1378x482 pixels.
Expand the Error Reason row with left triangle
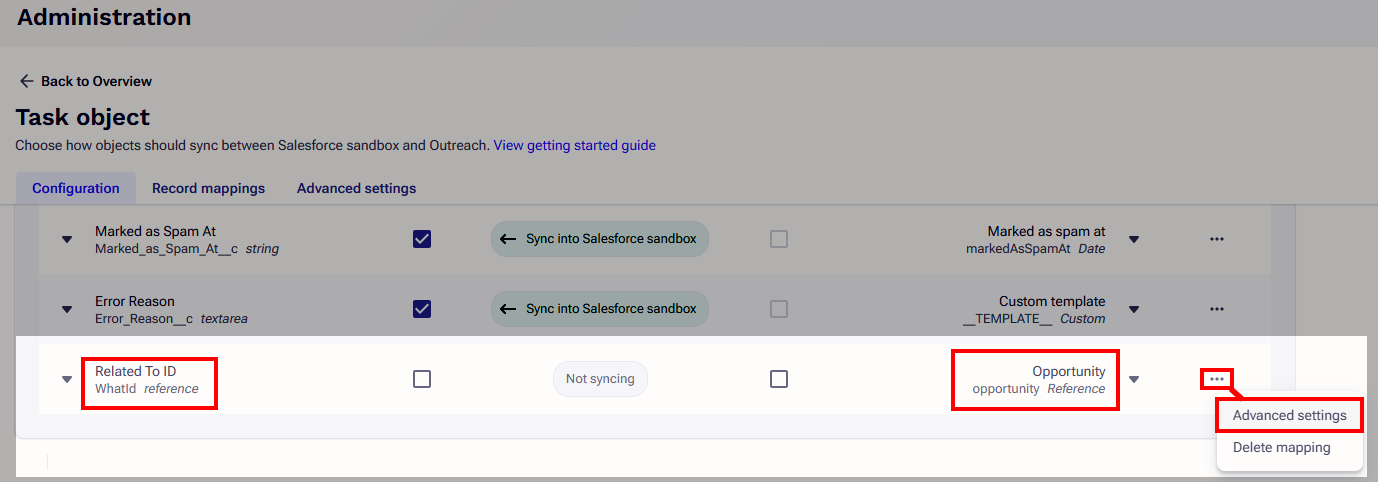(67, 310)
